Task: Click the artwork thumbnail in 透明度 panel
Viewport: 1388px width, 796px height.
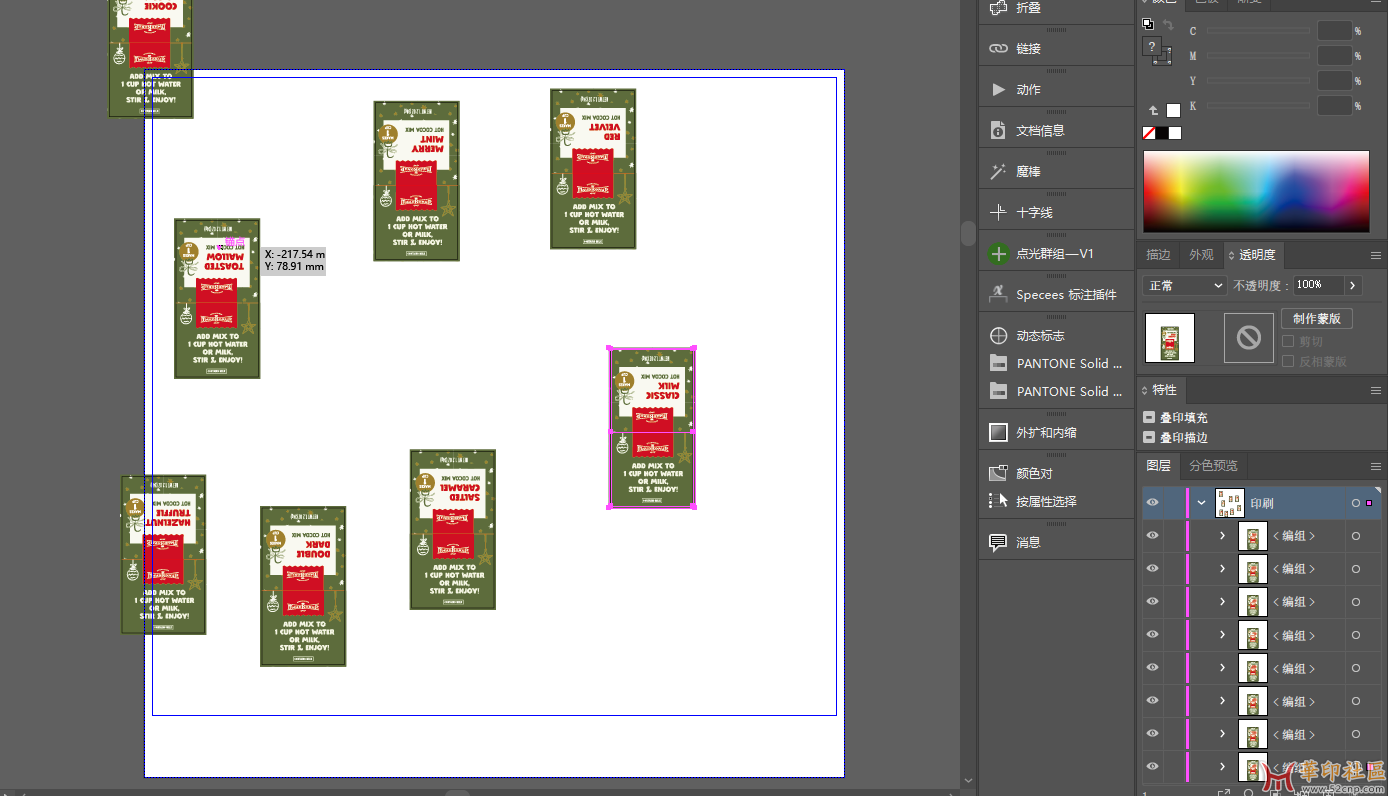Action: tap(1170, 338)
